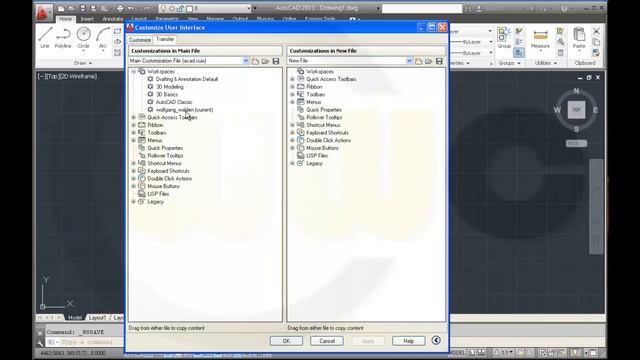Select Rollover Tooltips in New File tree

(x=324, y=118)
